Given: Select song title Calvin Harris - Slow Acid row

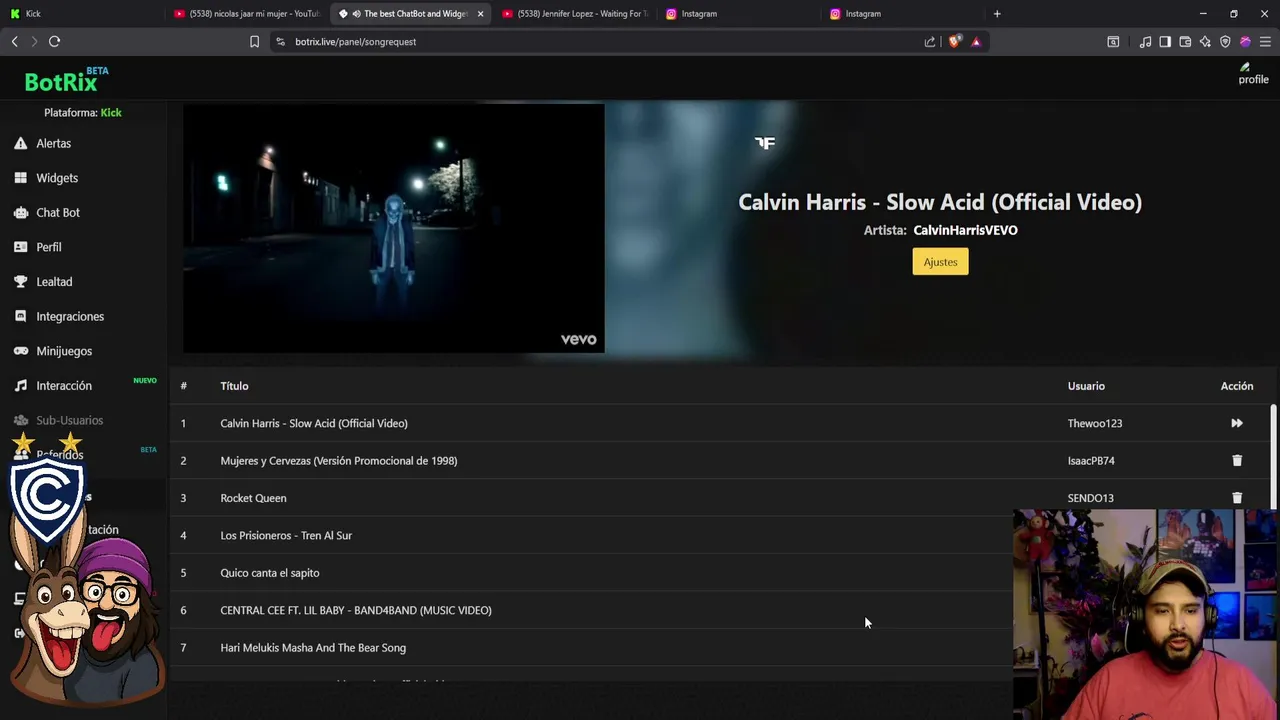Looking at the screenshot, I should coord(314,423).
